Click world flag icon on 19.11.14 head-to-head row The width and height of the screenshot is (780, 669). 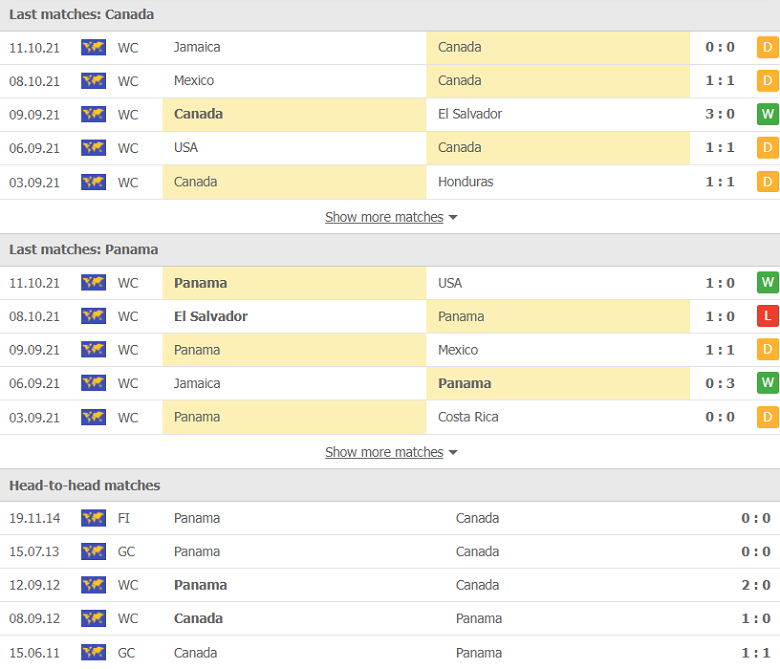pyautogui.click(x=93, y=518)
